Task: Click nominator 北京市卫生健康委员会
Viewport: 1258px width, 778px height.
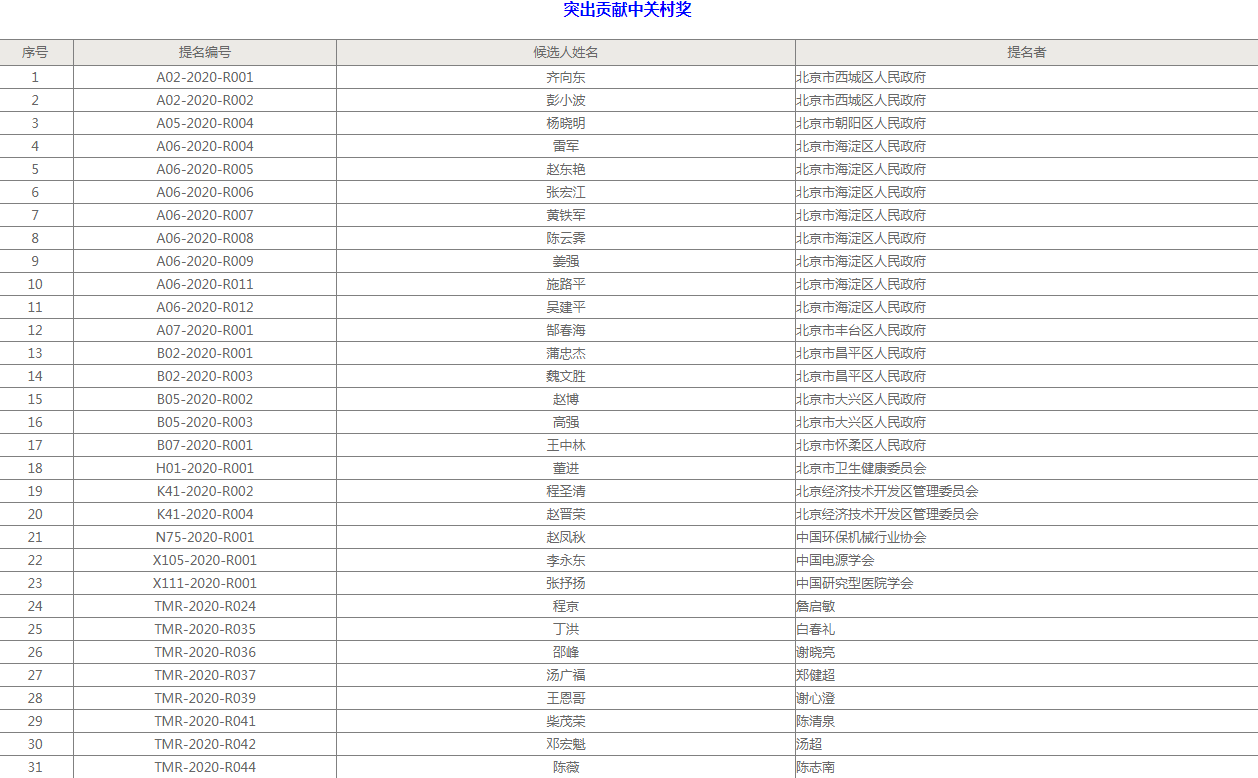Action: pos(861,468)
